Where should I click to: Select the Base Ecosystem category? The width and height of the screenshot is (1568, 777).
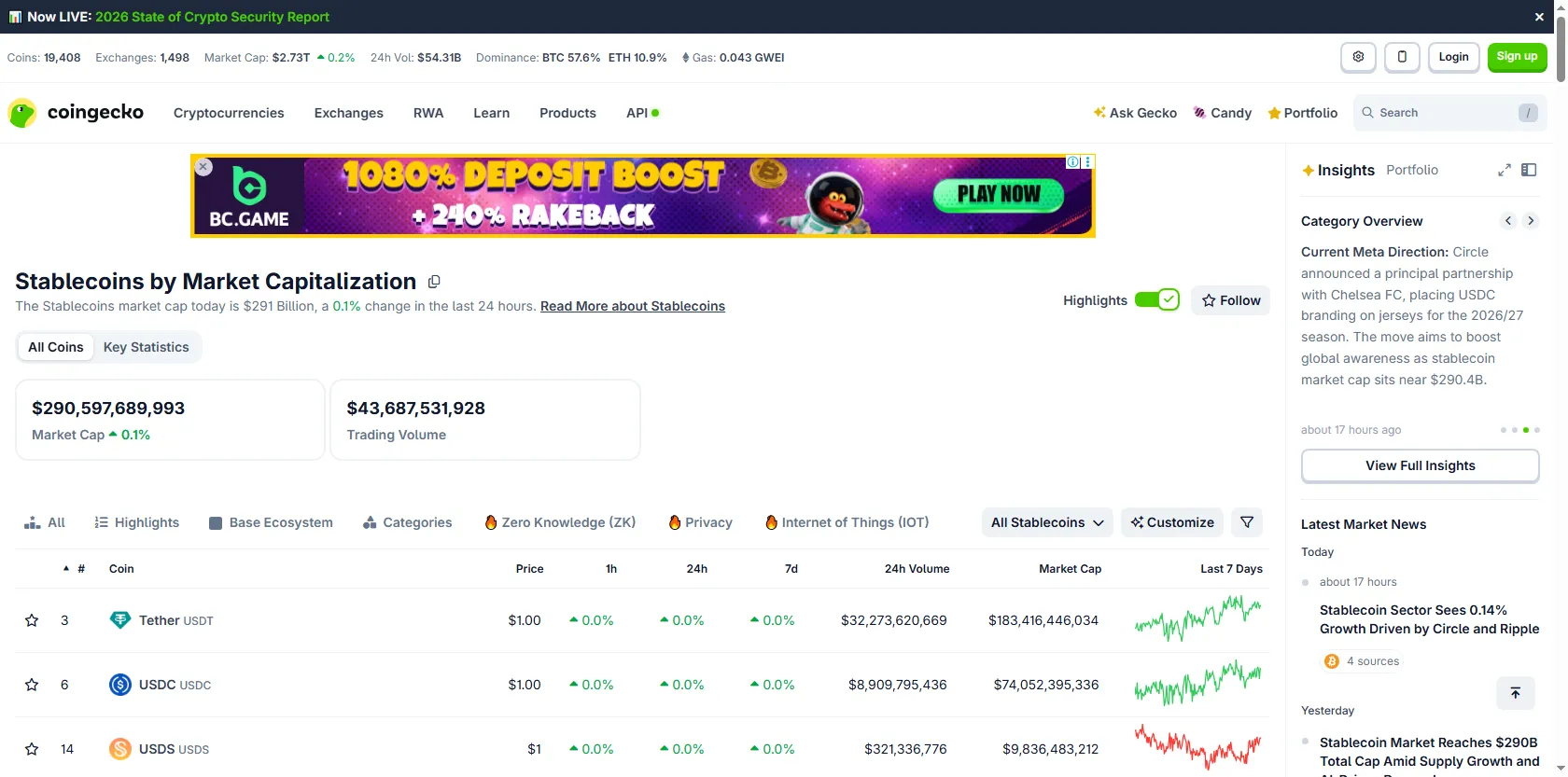point(271,522)
